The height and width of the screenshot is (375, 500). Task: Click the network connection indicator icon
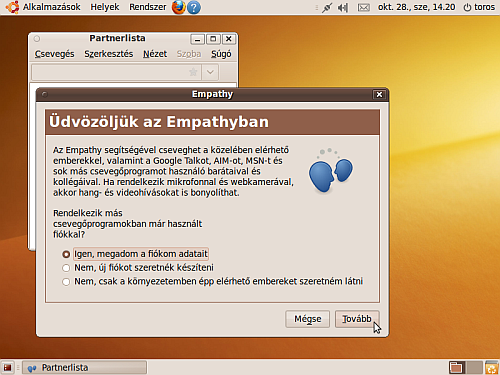pos(327,7)
